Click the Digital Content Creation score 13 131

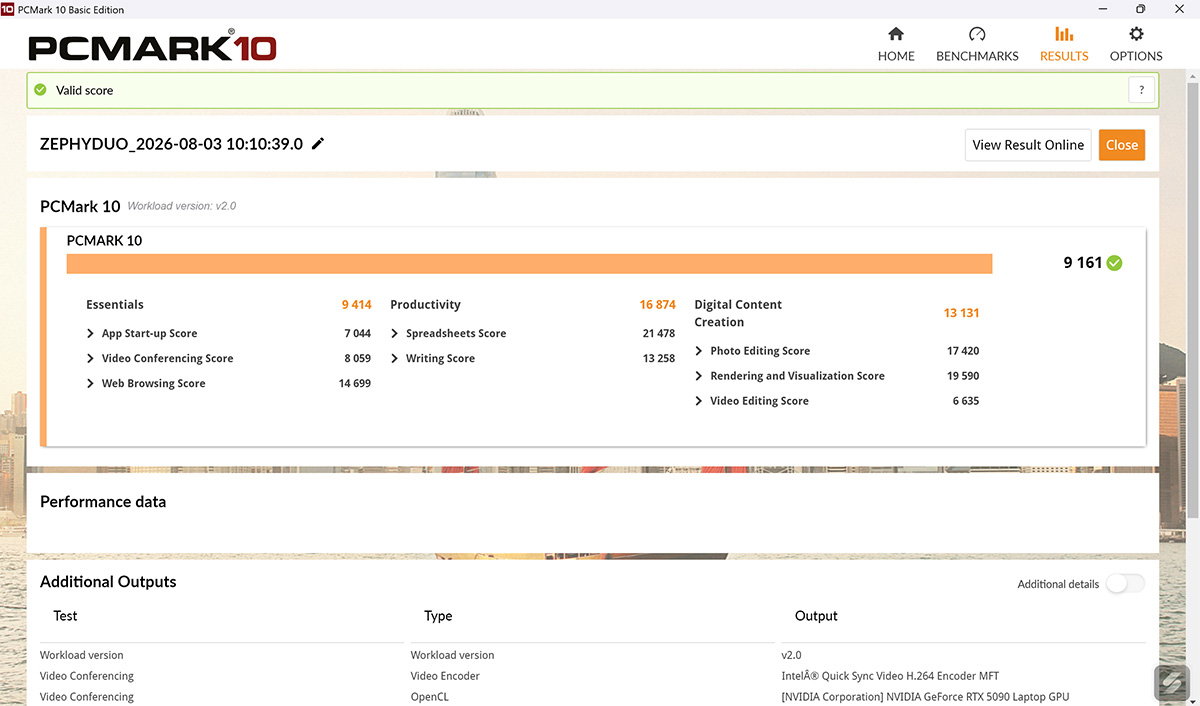[x=961, y=313]
